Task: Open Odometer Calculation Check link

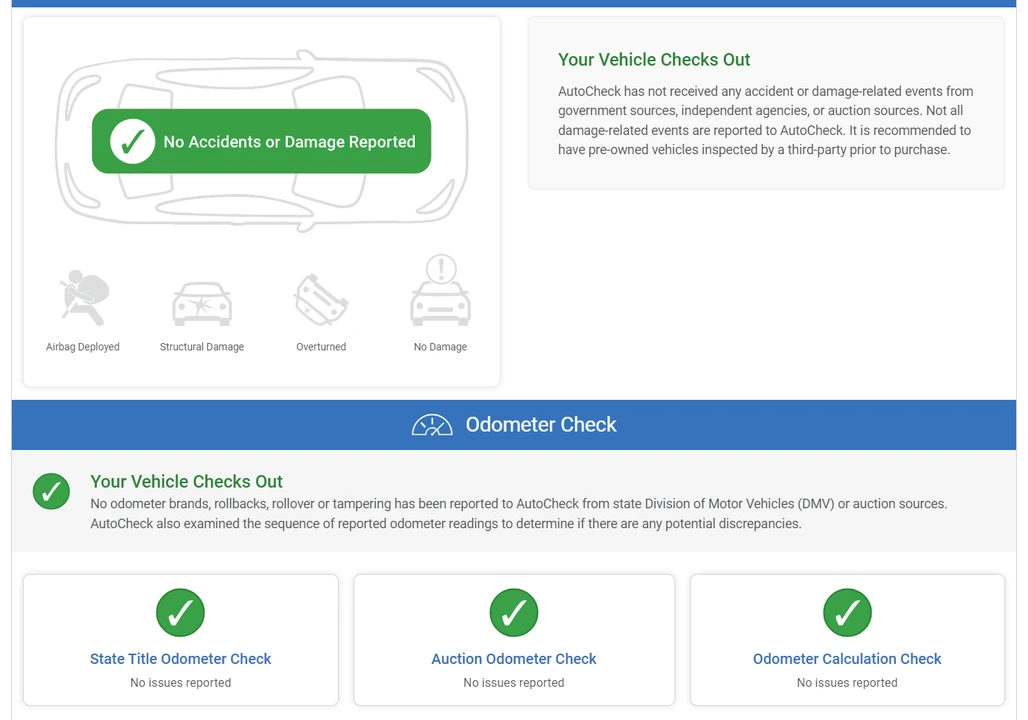Action: pyautogui.click(x=847, y=659)
